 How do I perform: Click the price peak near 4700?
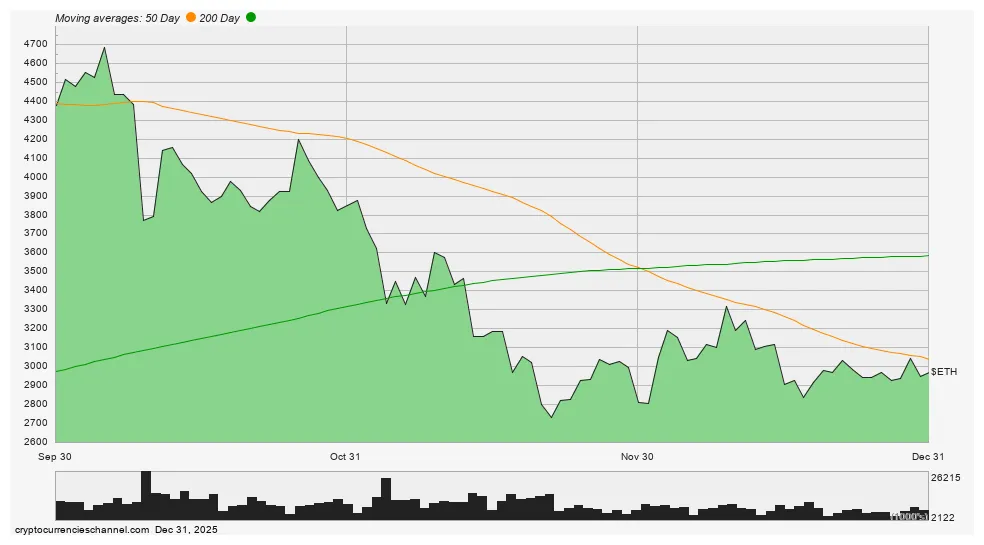(x=104, y=48)
